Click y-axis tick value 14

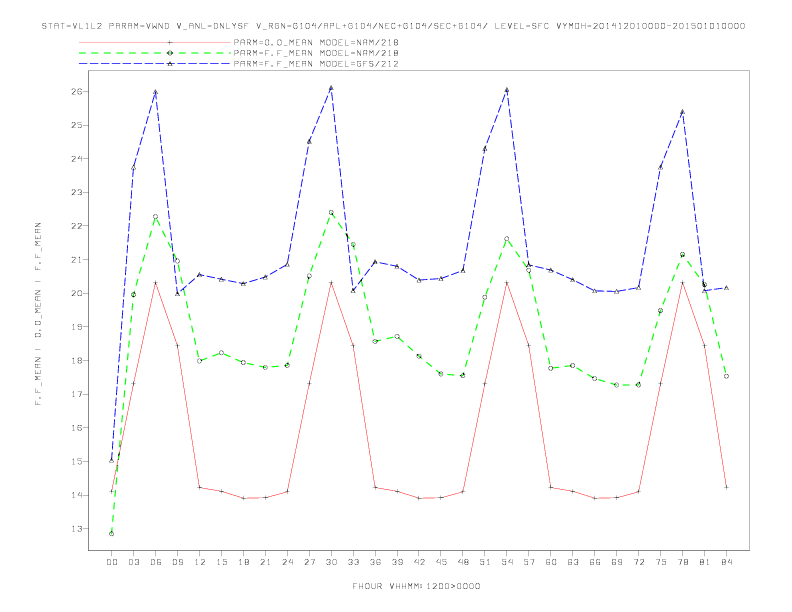click(x=77, y=495)
